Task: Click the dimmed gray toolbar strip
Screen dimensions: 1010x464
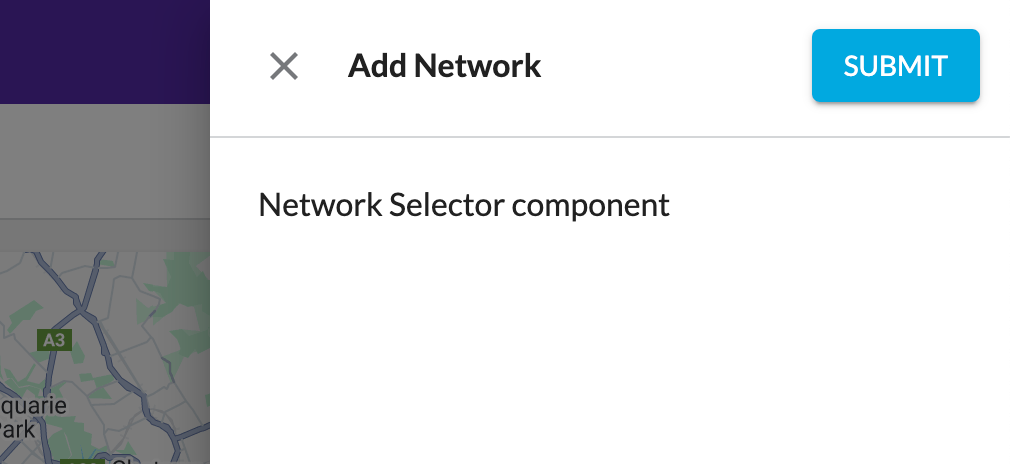Action: click(104, 160)
